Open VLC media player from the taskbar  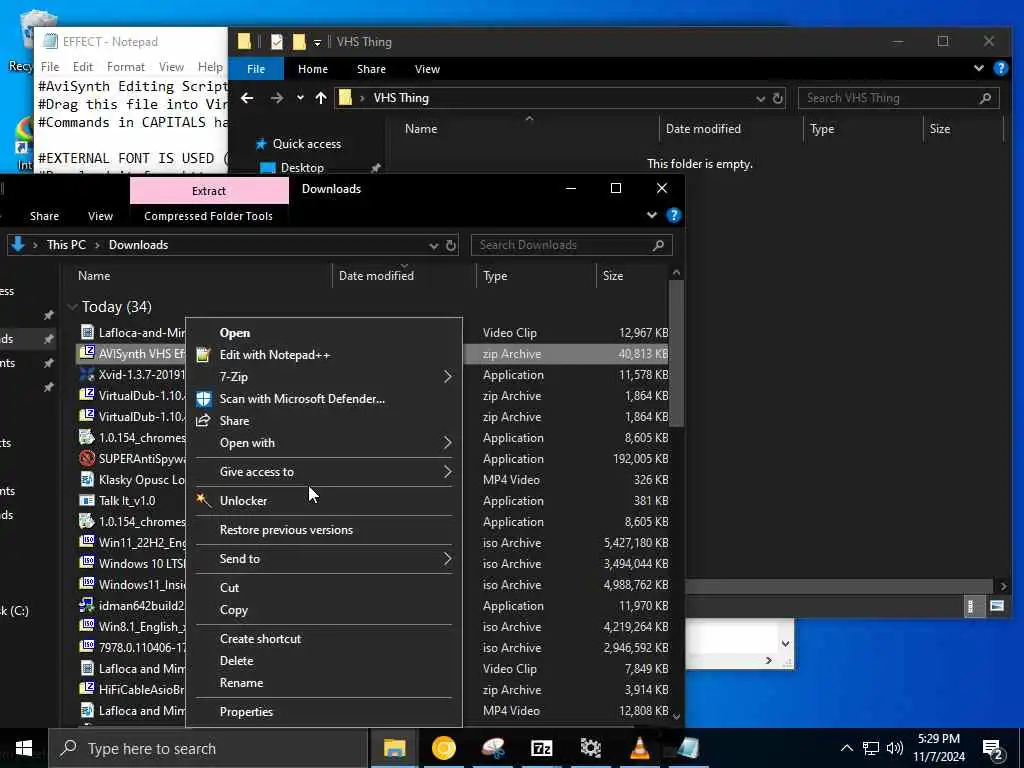pos(639,748)
